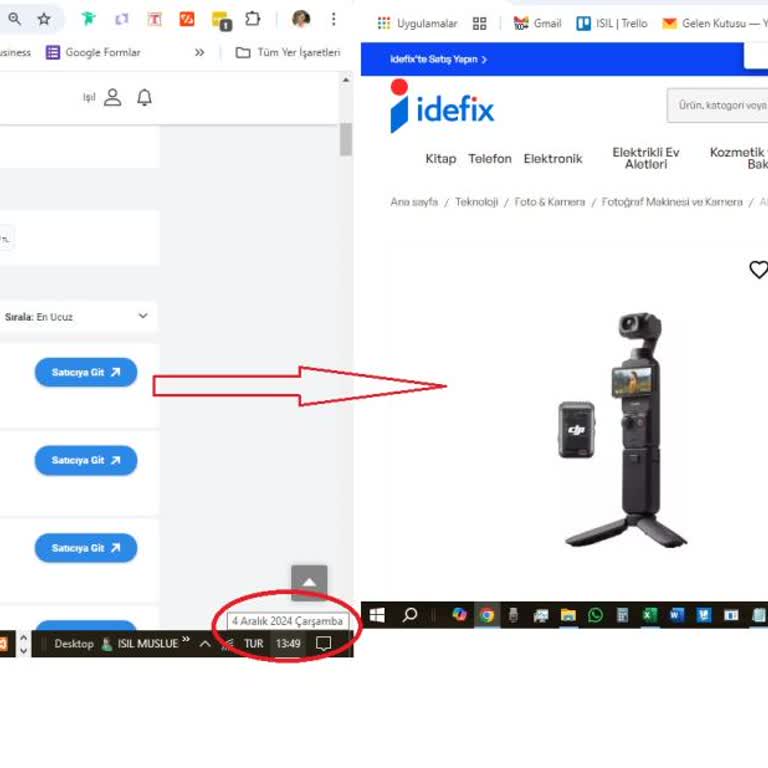Image resolution: width=768 pixels, height=768 pixels.
Task: Click the left window's vertical scrollbar thumb
Action: [x=346, y=139]
